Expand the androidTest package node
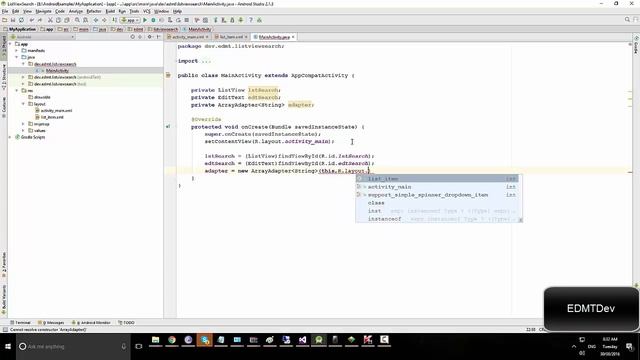Viewport: 640px width, 360px height. pyautogui.click(x=23, y=77)
